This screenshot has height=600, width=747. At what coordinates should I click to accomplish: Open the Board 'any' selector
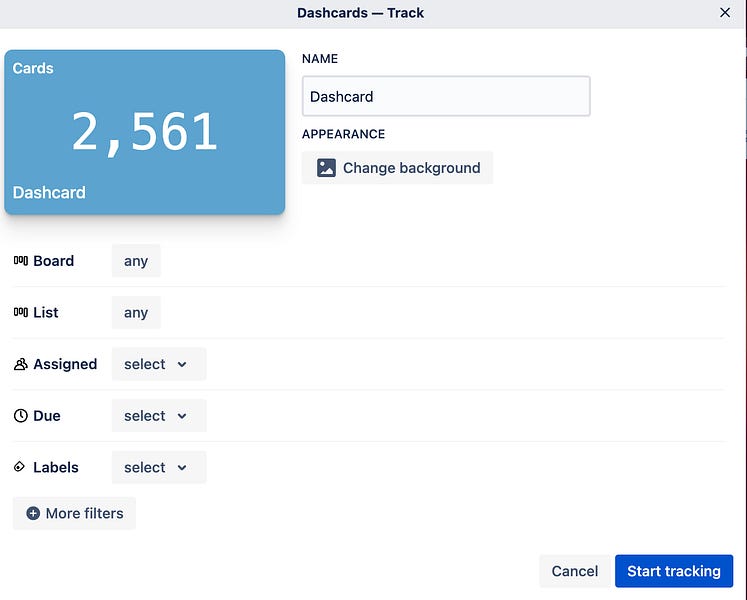point(136,261)
